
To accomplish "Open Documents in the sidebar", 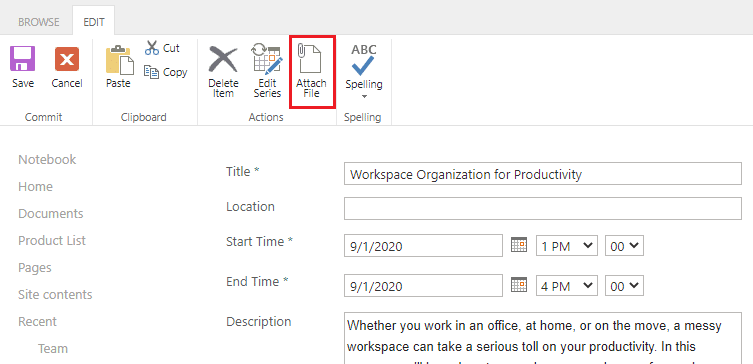I will click(x=51, y=213).
